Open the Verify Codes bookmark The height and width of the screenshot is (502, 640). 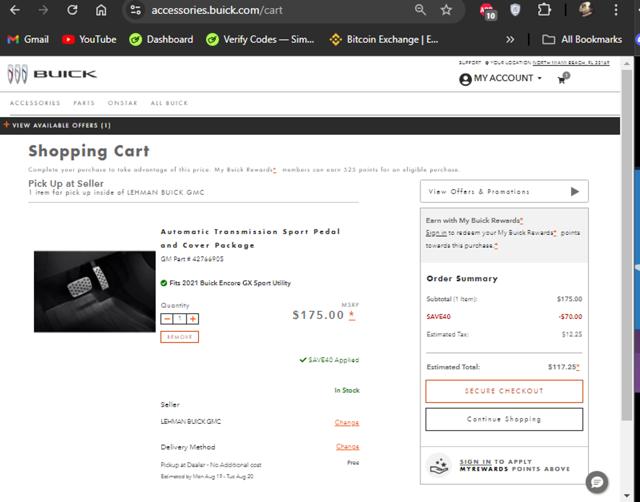pos(260,40)
